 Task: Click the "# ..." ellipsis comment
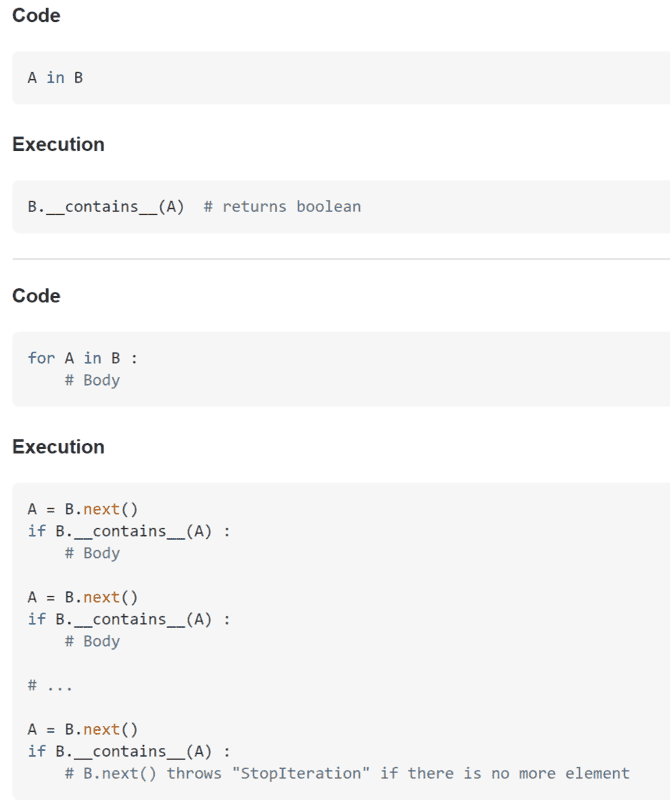tap(50, 685)
